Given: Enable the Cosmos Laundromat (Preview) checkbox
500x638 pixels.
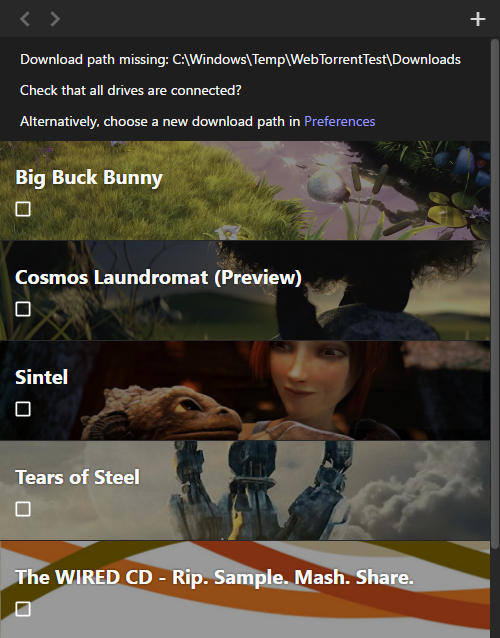Looking at the screenshot, I should point(23,309).
